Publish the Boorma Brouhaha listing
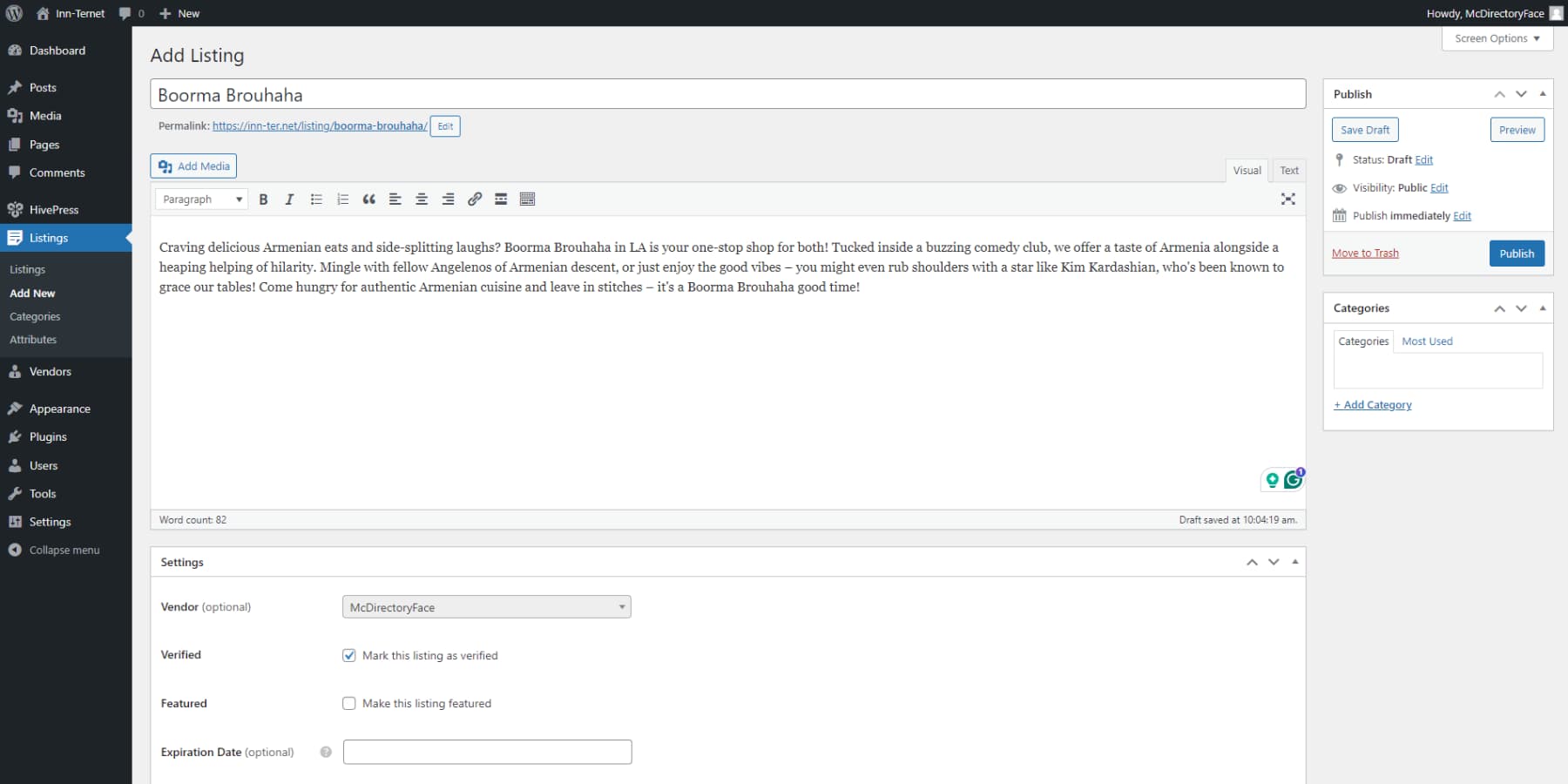 [1516, 253]
